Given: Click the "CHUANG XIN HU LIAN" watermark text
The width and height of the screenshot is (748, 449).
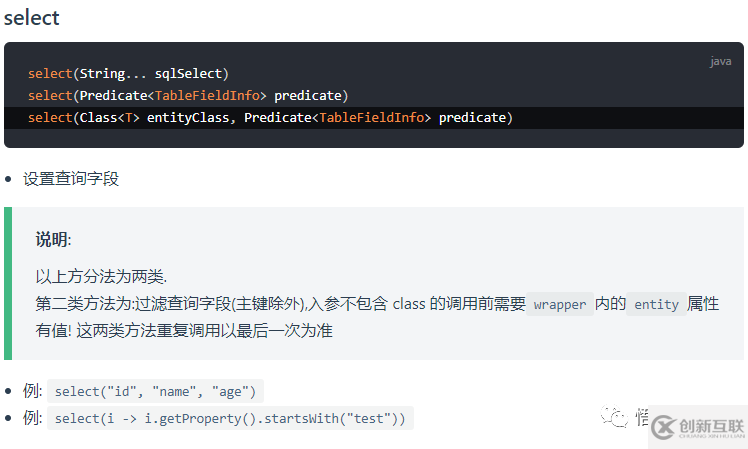Looking at the screenshot, I should (711, 436).
